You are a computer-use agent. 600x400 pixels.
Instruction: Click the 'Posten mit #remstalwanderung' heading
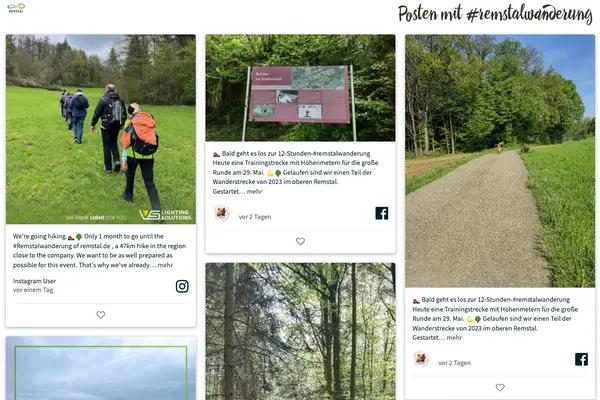pyautogui.click(x=495, y=14)
